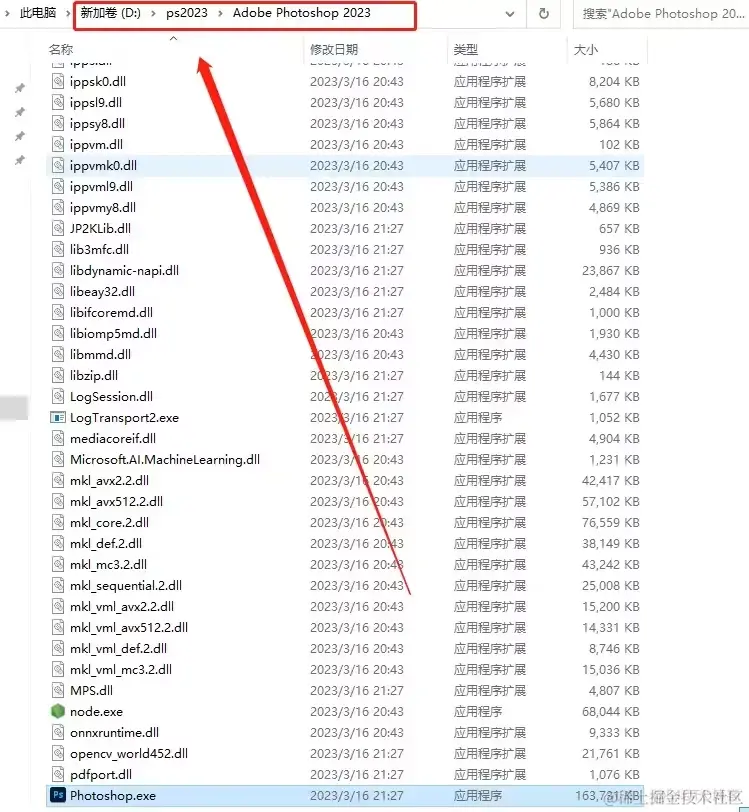Select node.exe file name
This screenshot has width=749, height=812.
pyautogui.click(x=96, y=712)
